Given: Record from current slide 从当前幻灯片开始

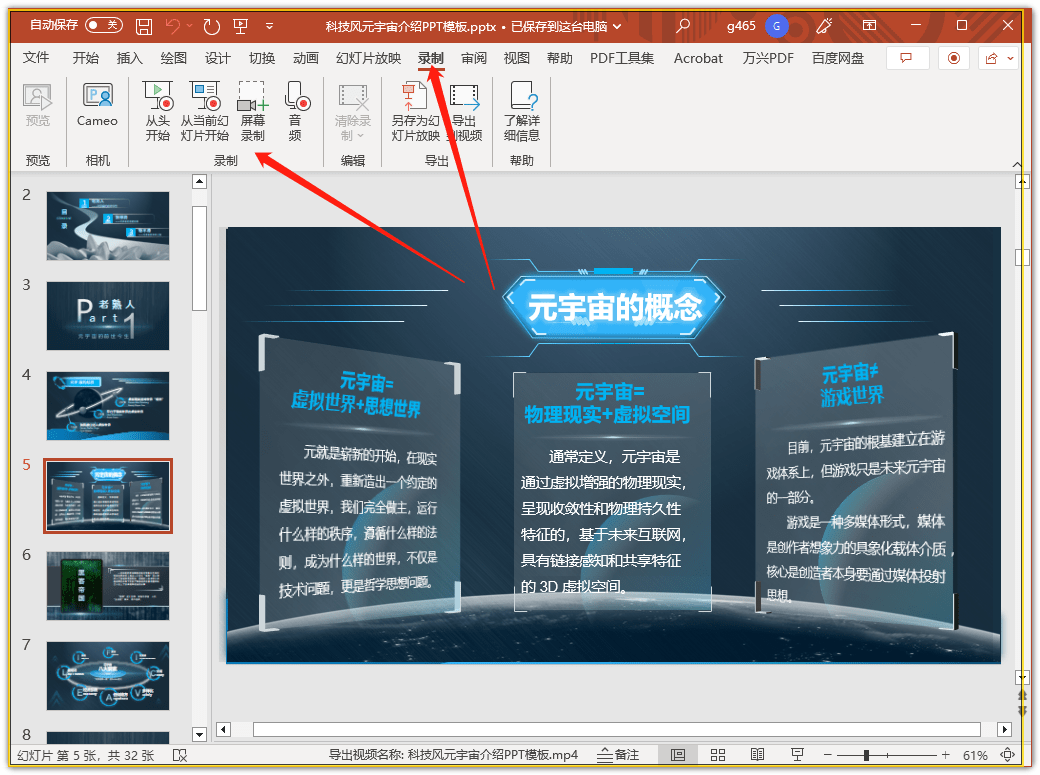Looking at the screenshot, I should pos(204,111).
